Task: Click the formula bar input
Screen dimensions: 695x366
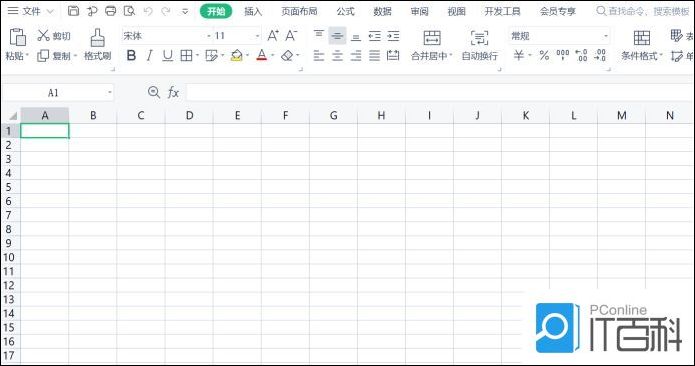Action: [440, 93]
